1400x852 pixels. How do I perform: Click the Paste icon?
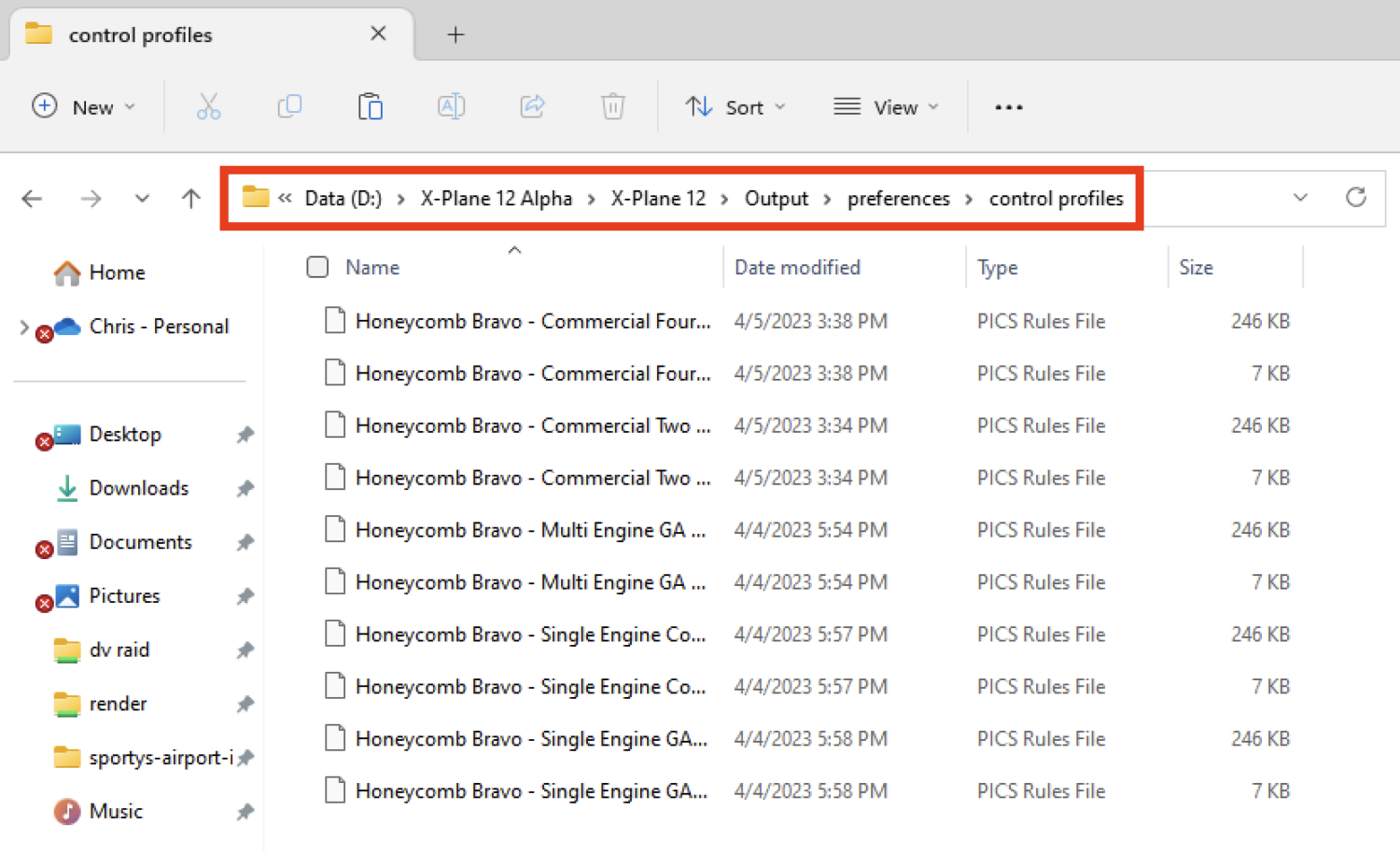371,106
